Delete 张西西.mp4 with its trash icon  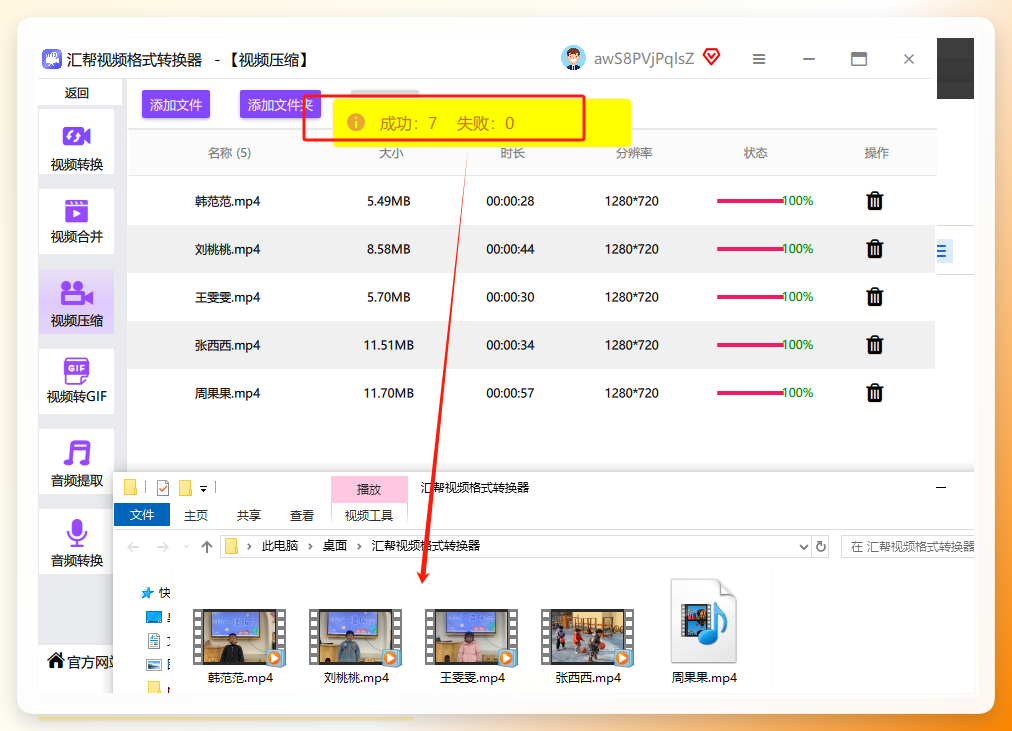(875, 345)
